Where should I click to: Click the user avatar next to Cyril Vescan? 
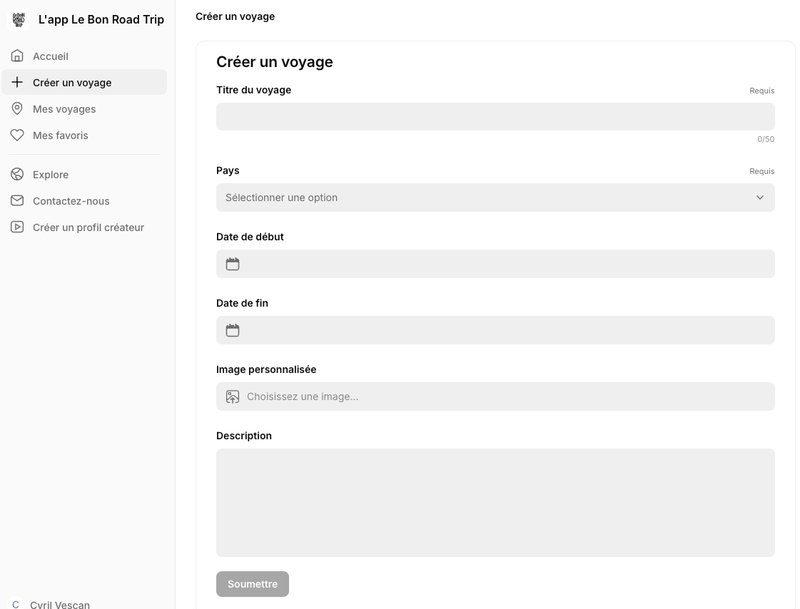(16, 604)
